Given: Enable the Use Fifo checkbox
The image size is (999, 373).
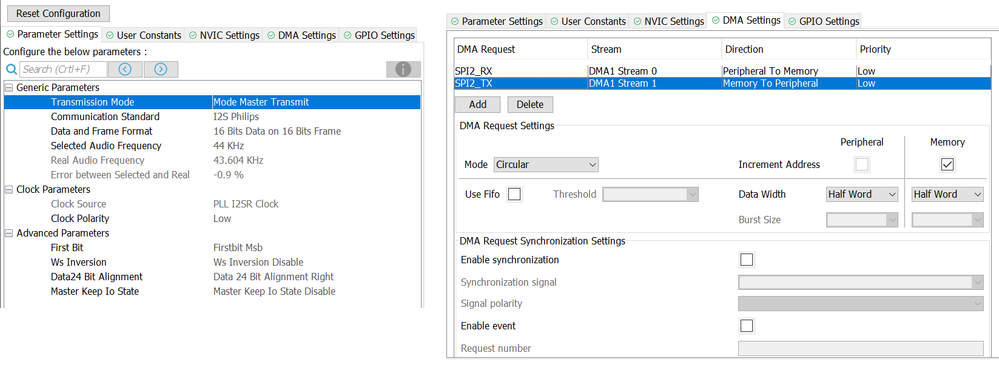Looking at the screenshot, I should [514, 194].
